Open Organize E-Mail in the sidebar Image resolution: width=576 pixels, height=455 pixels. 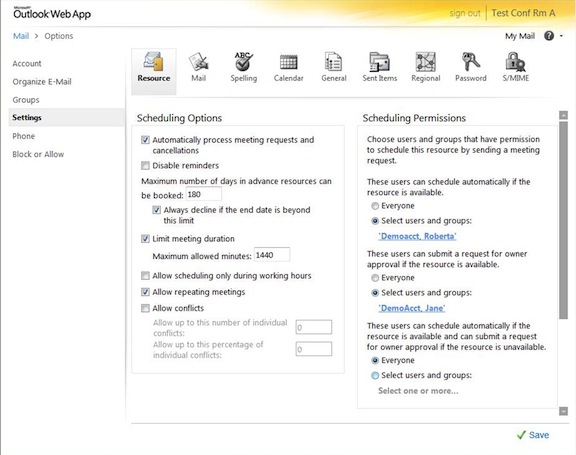point(42,82)
